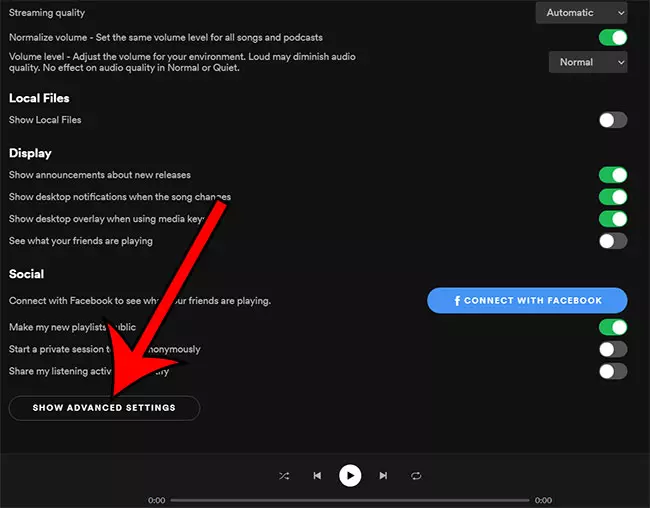
Task: Click Connect with Facebook button
Action: point(527,300)
